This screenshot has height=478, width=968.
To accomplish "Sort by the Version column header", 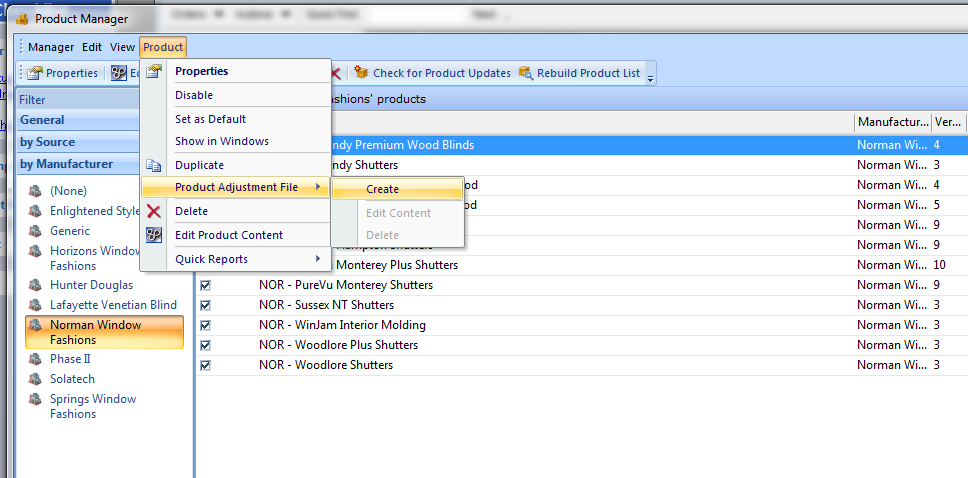I will point(947,122).
